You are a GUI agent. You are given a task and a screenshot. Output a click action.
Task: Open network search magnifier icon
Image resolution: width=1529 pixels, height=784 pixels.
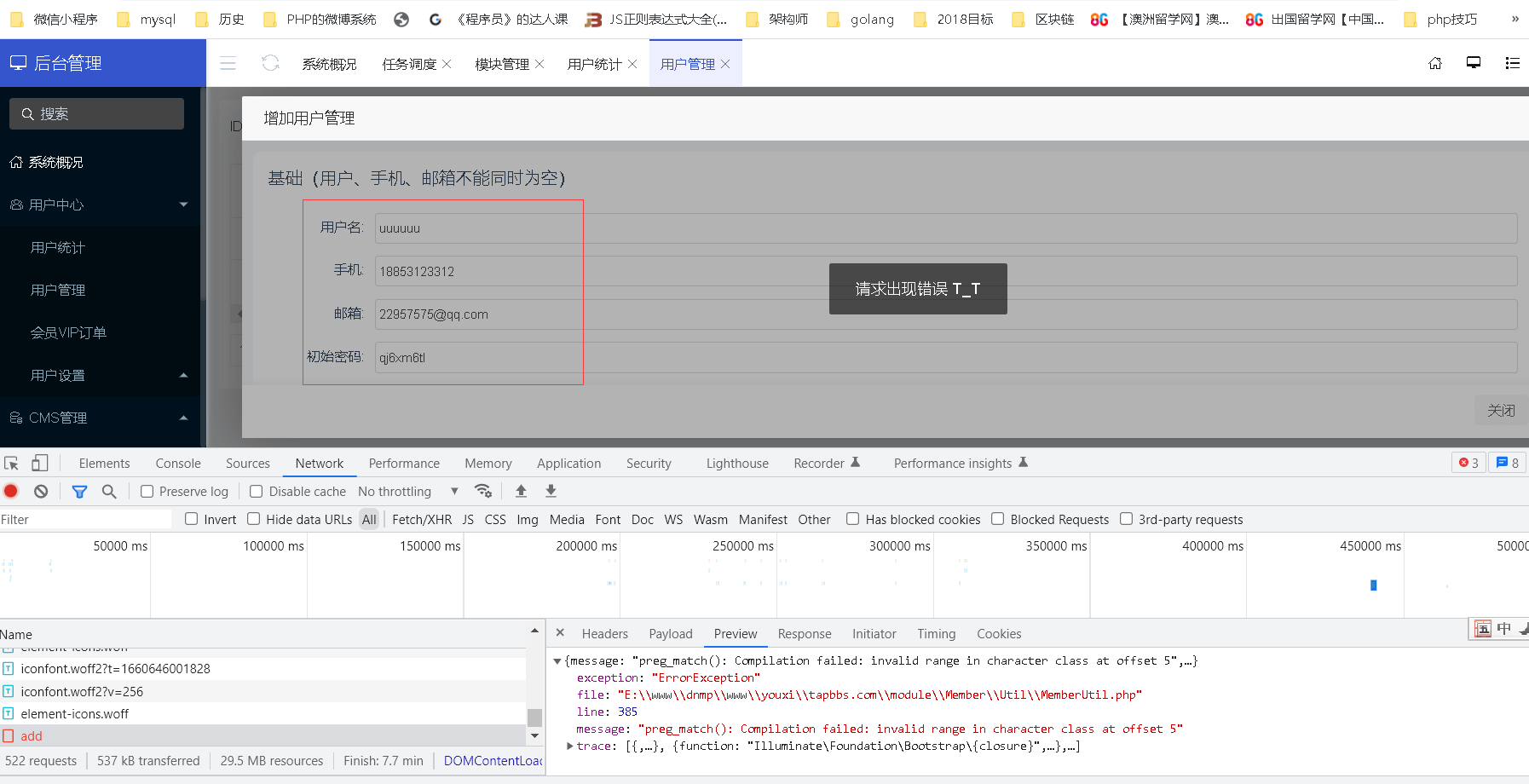pos(109,491)
